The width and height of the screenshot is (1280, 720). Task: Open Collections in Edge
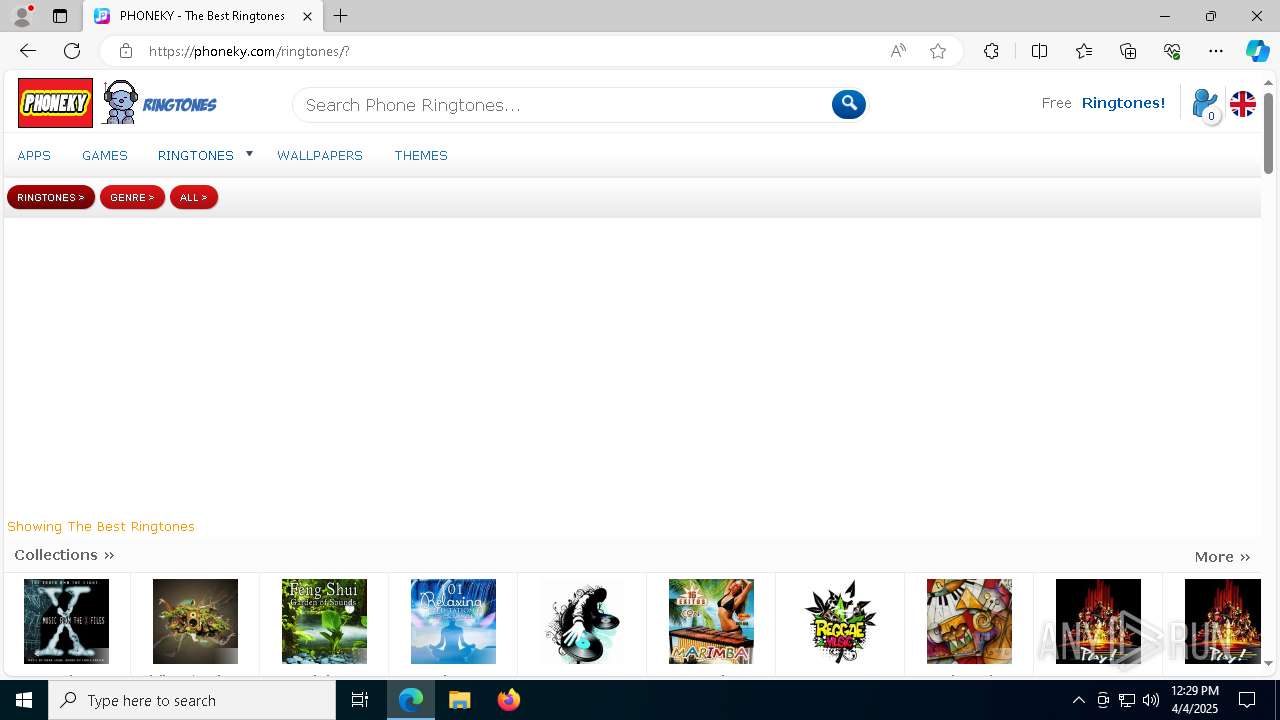(x=1128, y=51)
